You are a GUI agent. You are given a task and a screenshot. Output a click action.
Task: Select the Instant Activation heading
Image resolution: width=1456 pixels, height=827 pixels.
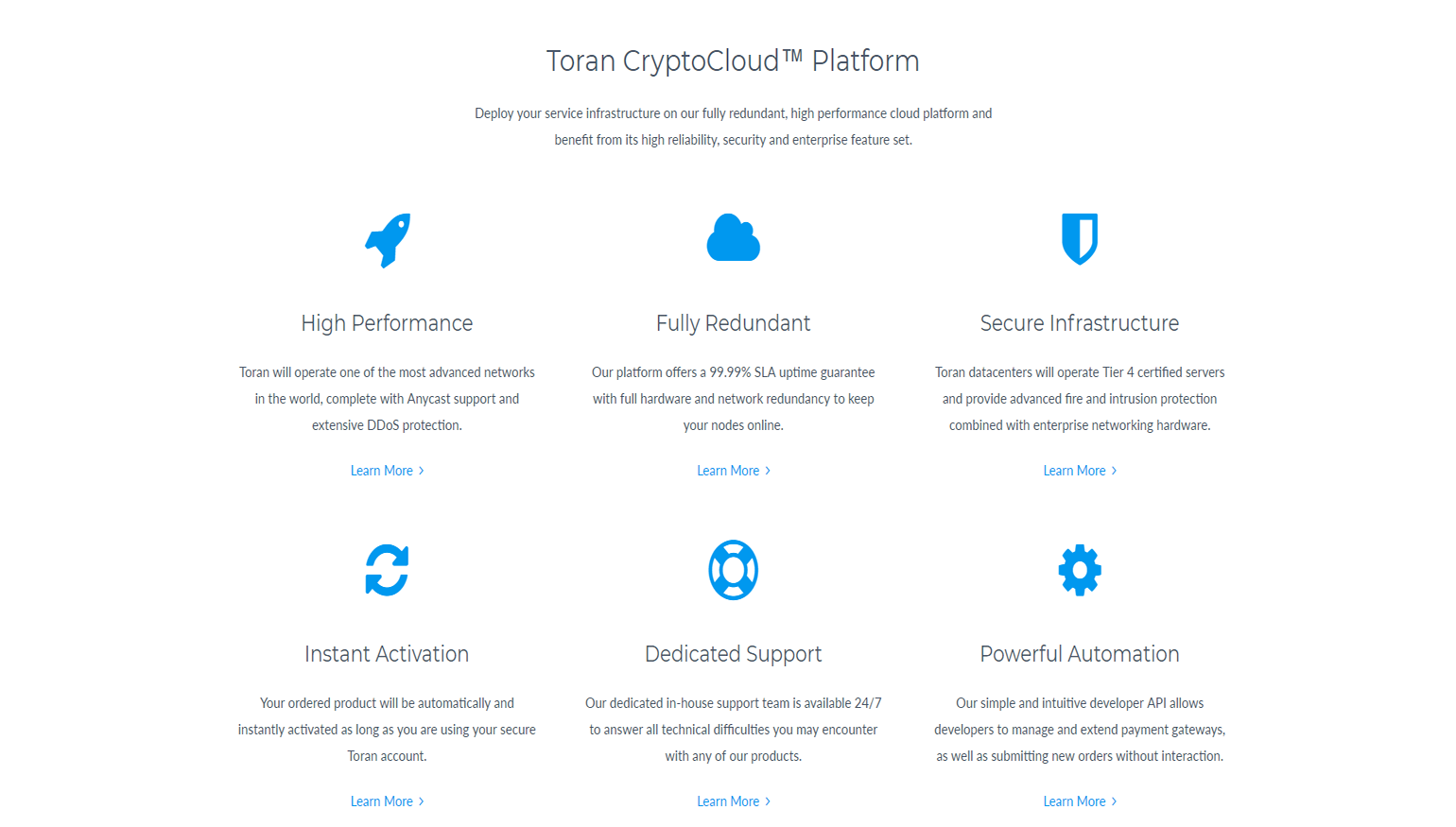point(387,654)
